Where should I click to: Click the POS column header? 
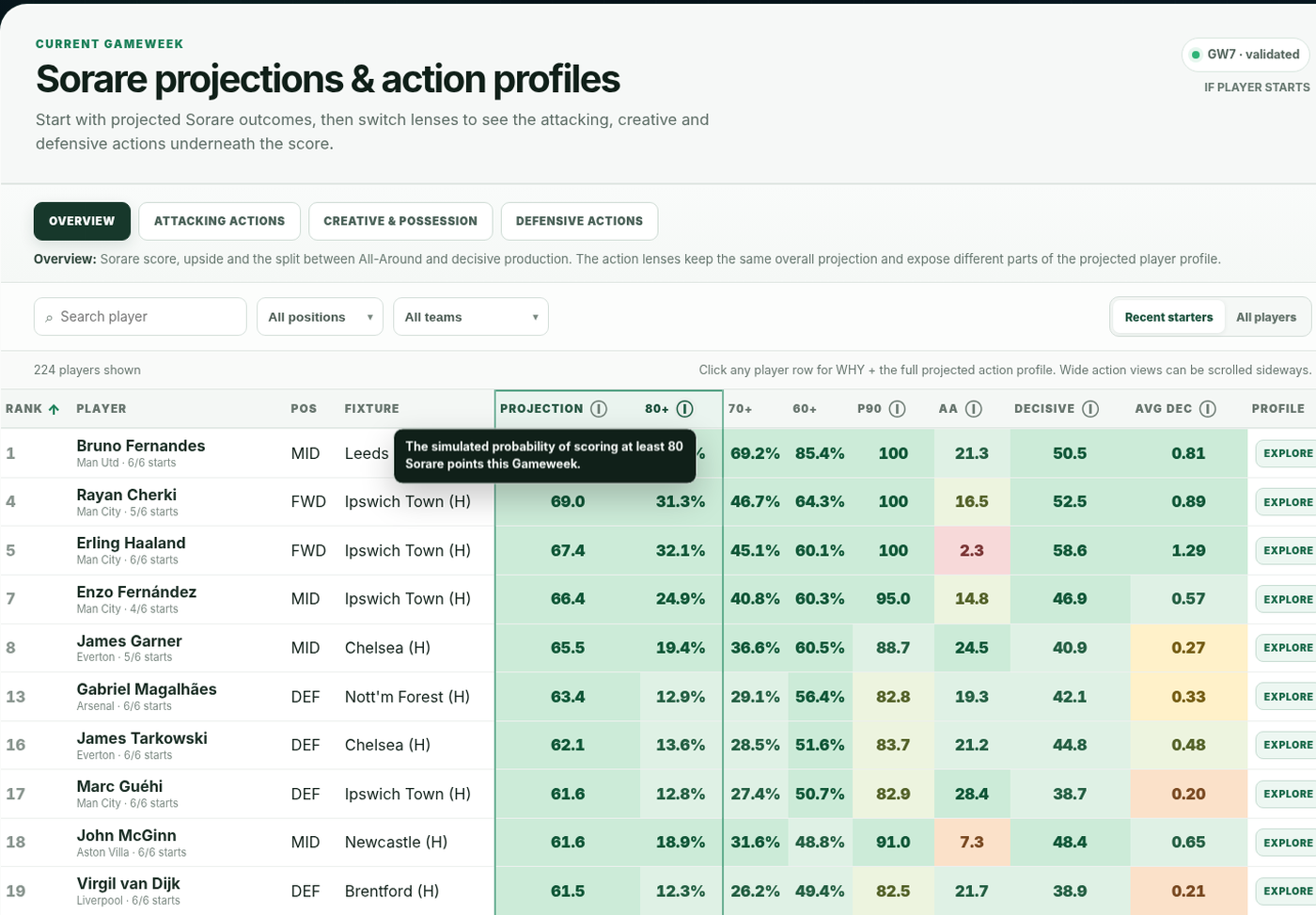(x=304, y=409)
